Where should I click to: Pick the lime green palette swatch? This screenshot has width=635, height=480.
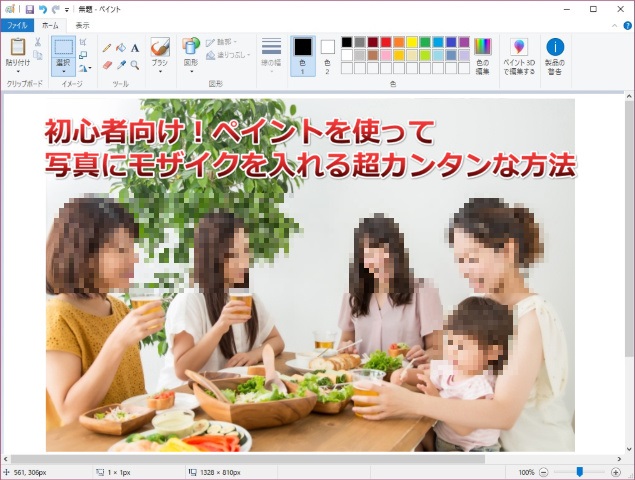pyautogui.click(x=425, y=55)
